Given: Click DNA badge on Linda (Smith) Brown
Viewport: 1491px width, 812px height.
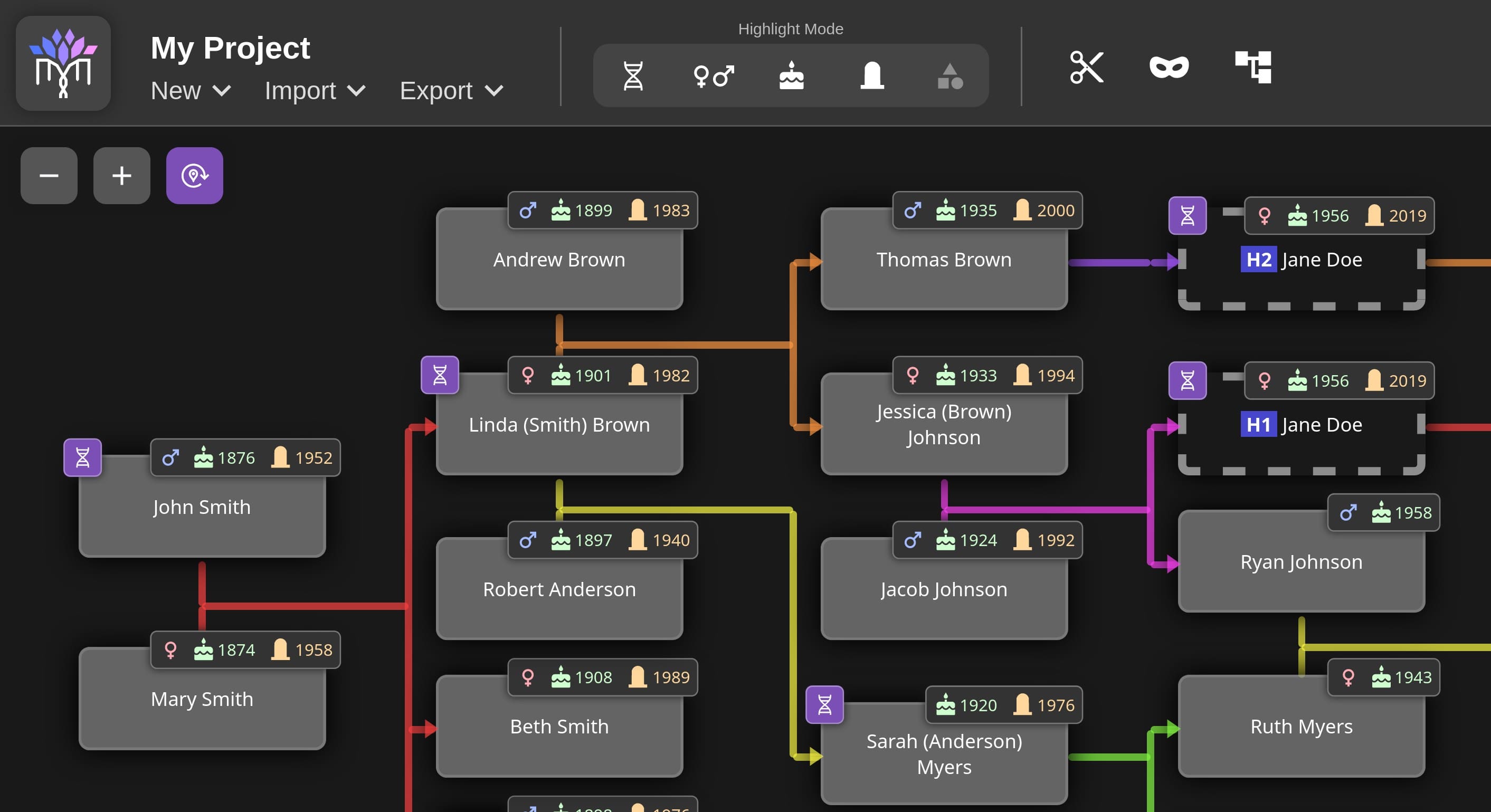Looking at the screenshot, I should coord(439,375).
